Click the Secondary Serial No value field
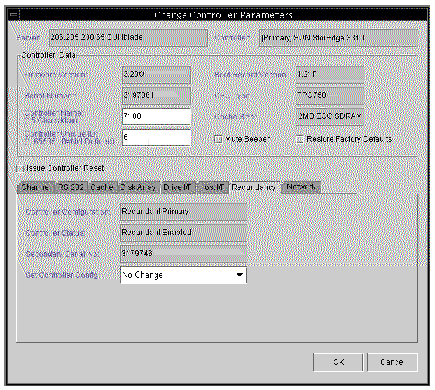435x390 pixels. [x=184, y=253]
